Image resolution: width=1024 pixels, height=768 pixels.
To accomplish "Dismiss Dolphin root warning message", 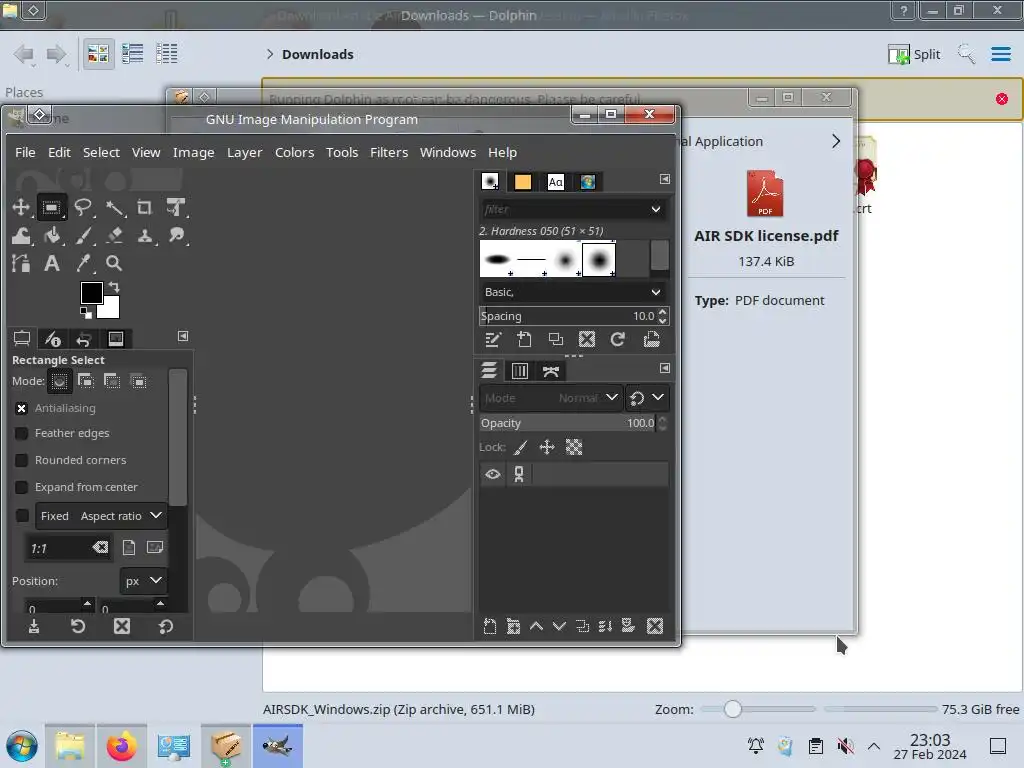I will point(1002,99).
